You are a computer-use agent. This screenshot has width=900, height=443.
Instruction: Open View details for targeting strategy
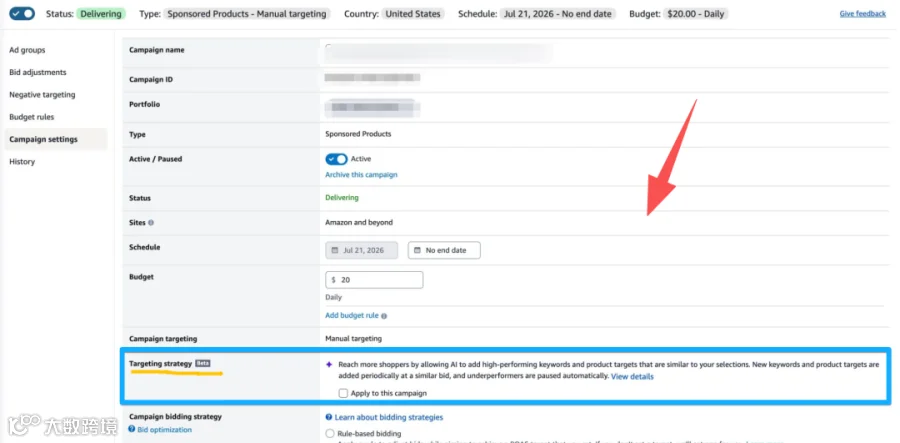[632, 376]
